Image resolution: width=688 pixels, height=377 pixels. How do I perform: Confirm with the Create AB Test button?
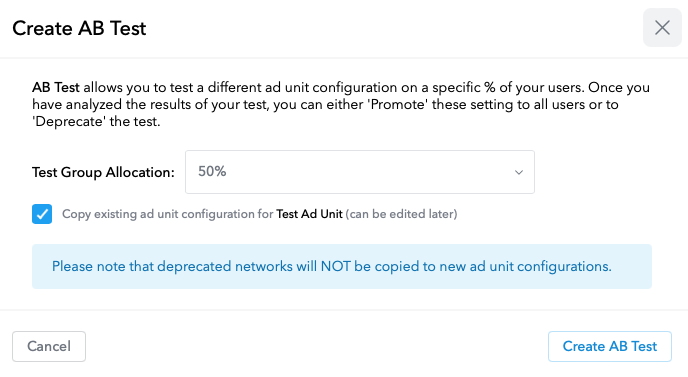[x=609, y=346]
